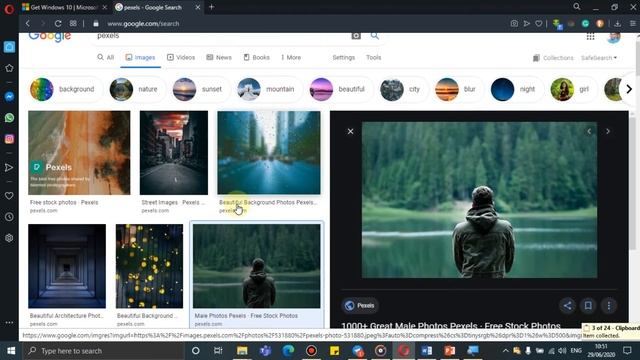This screenshot has width=640, height=360.
Task: Select the street images thumbnail
Action: 174,153
